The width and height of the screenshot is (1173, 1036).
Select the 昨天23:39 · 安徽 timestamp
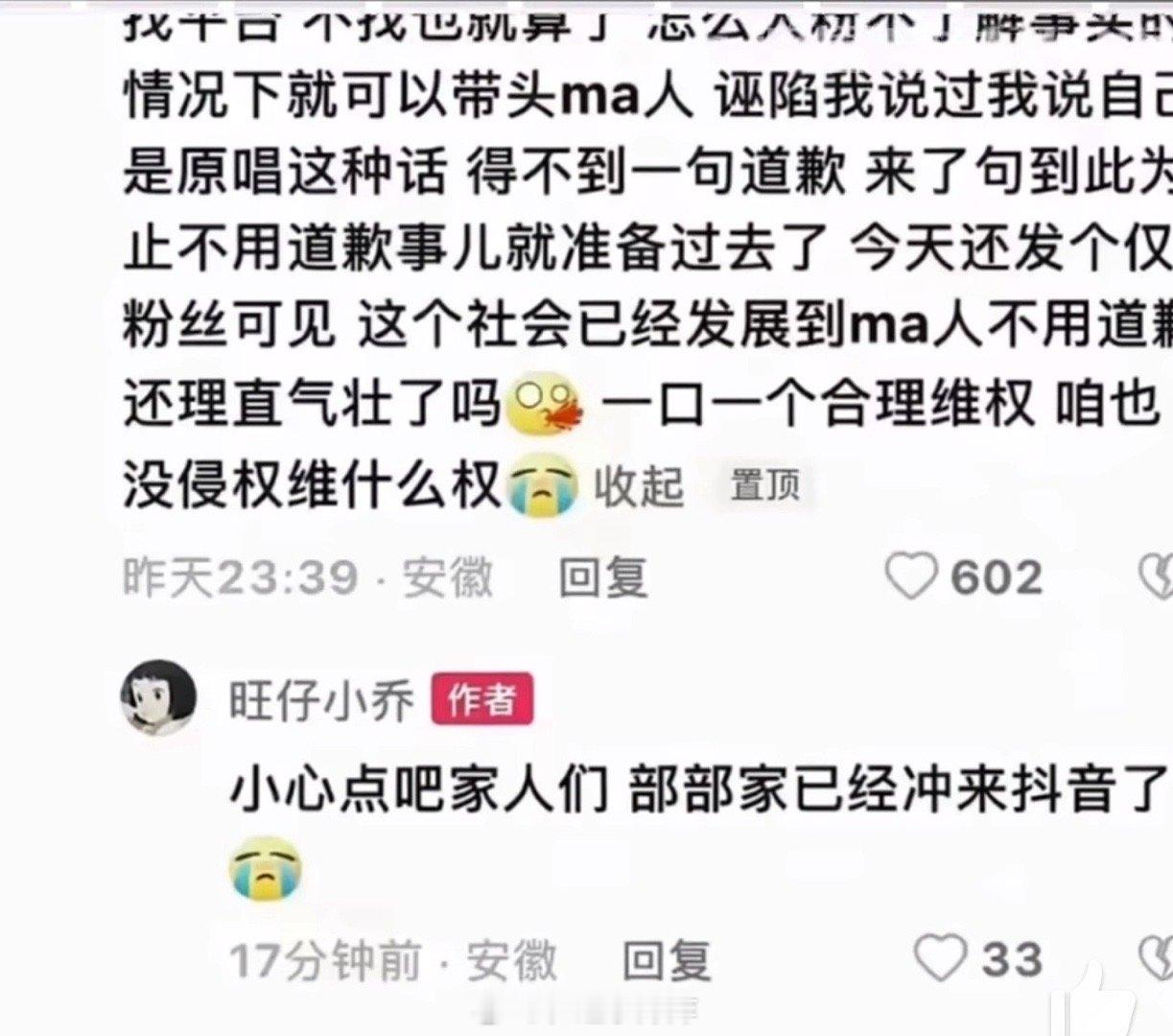[x=309, y=578]
